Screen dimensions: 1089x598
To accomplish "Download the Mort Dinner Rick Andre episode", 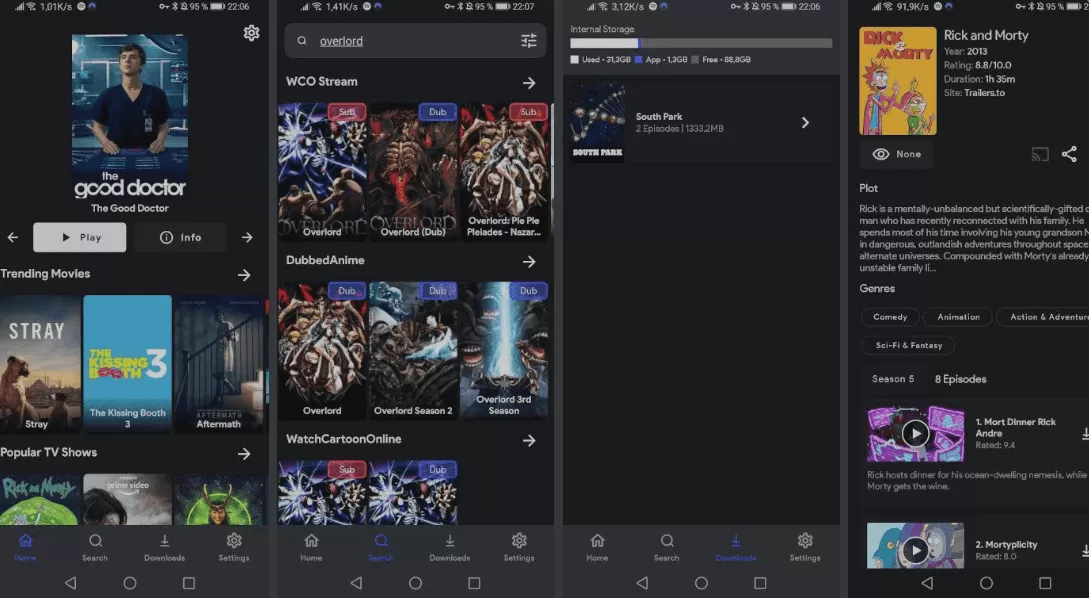I will (1084, 431).
